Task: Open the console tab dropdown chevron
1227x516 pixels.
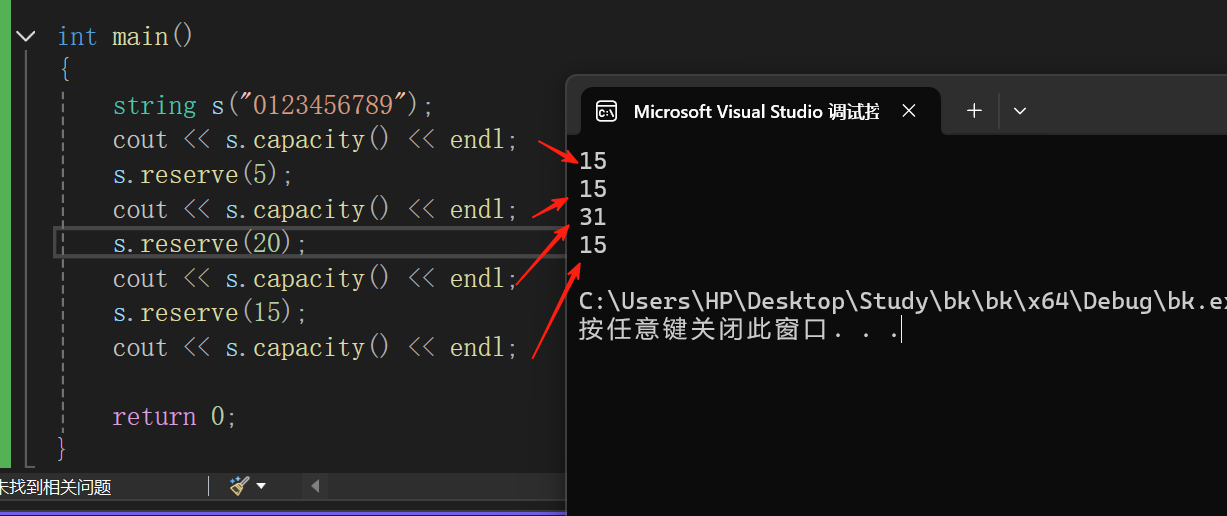Action: tap(1020, 111)
